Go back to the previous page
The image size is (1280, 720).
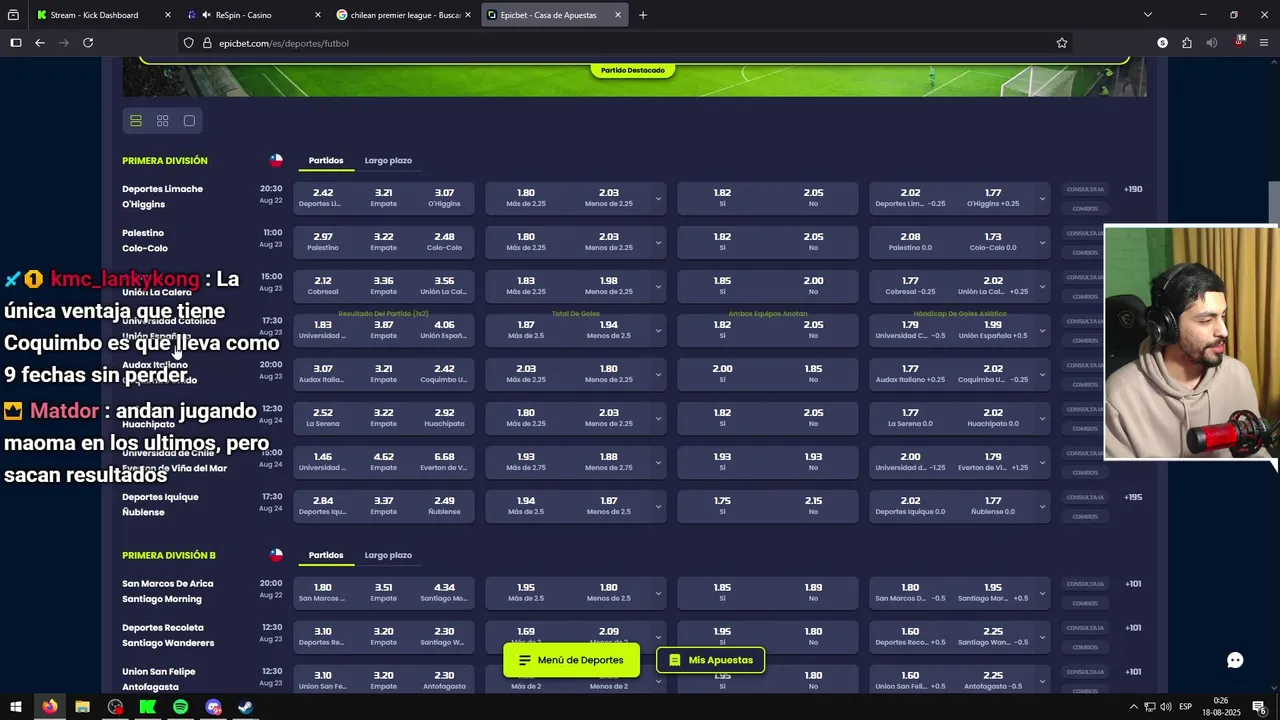40,43
